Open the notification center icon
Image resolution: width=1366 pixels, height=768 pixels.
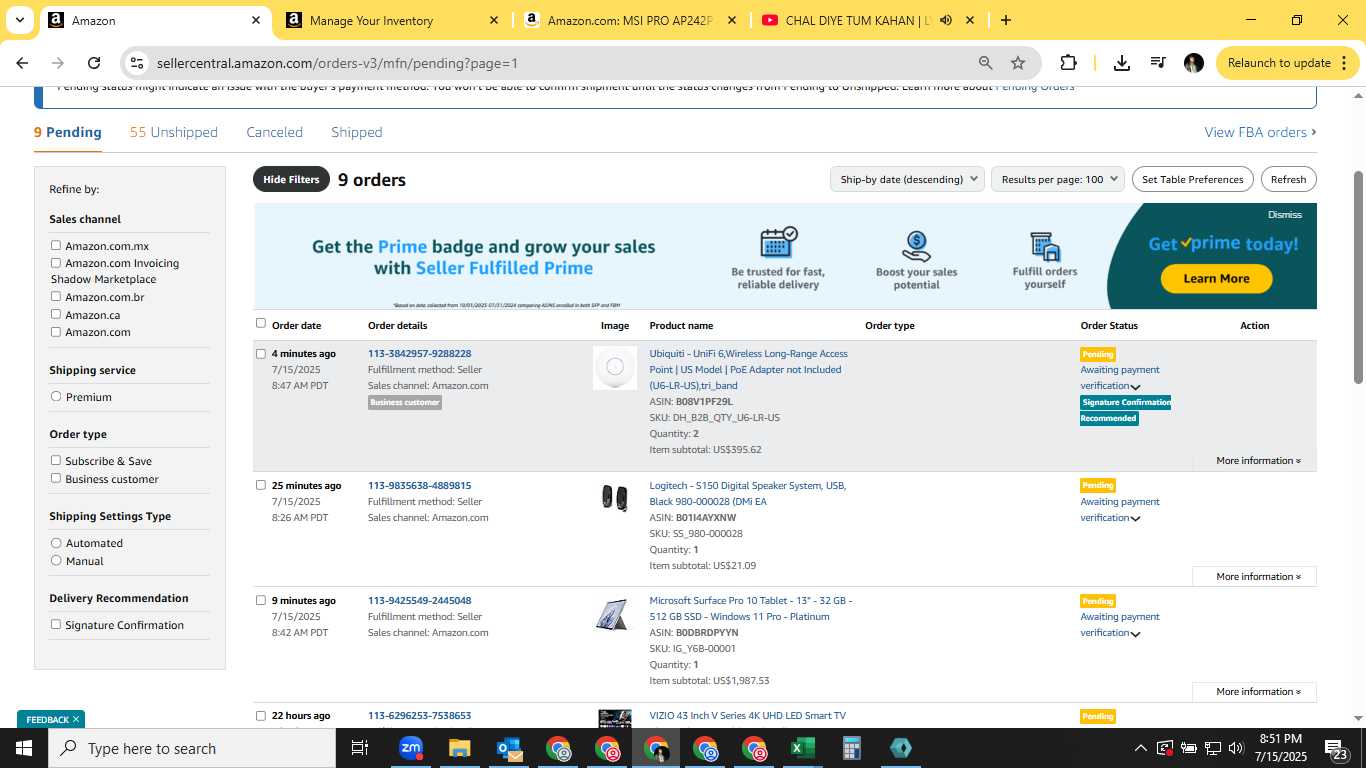[1337, 749]
